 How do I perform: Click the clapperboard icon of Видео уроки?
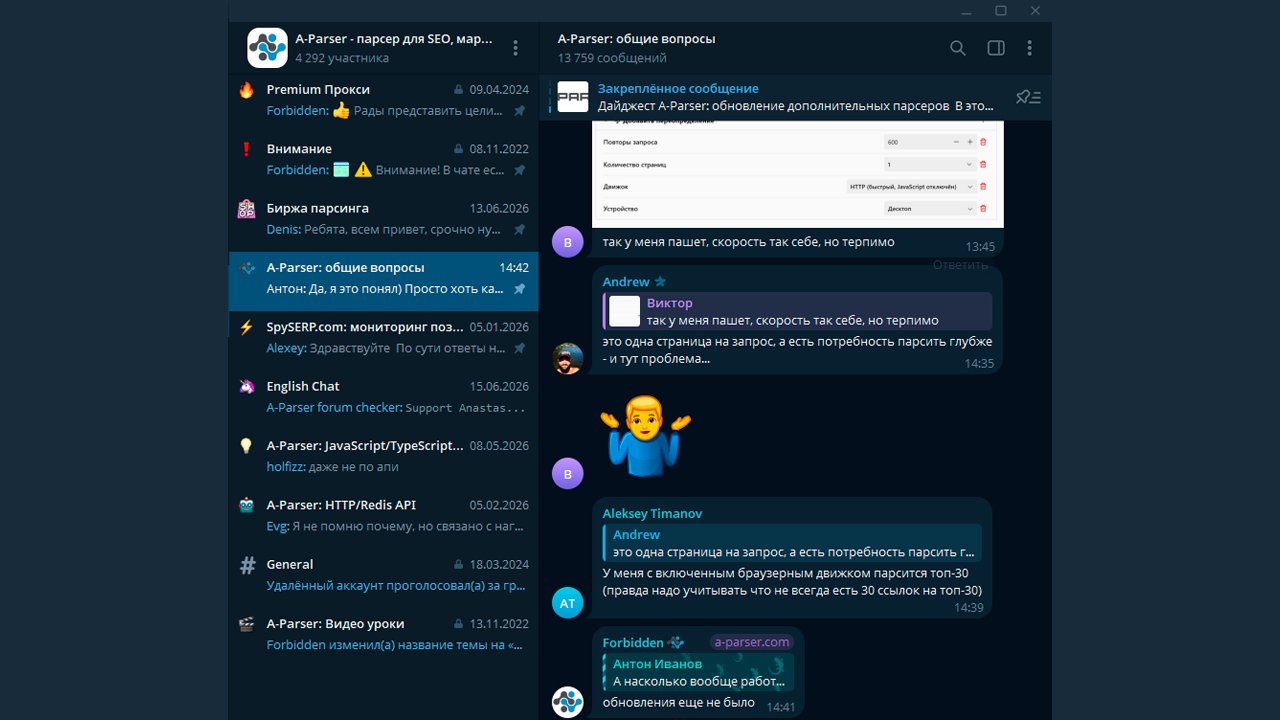point(246,624)
